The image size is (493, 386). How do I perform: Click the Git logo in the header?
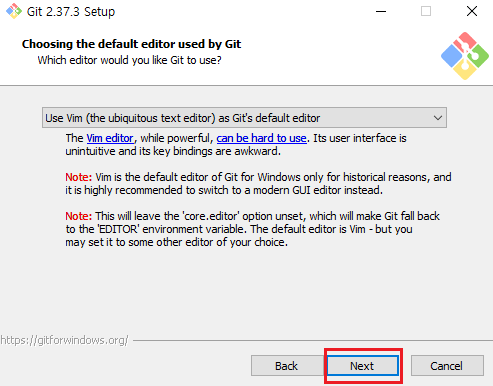point(465,56)
